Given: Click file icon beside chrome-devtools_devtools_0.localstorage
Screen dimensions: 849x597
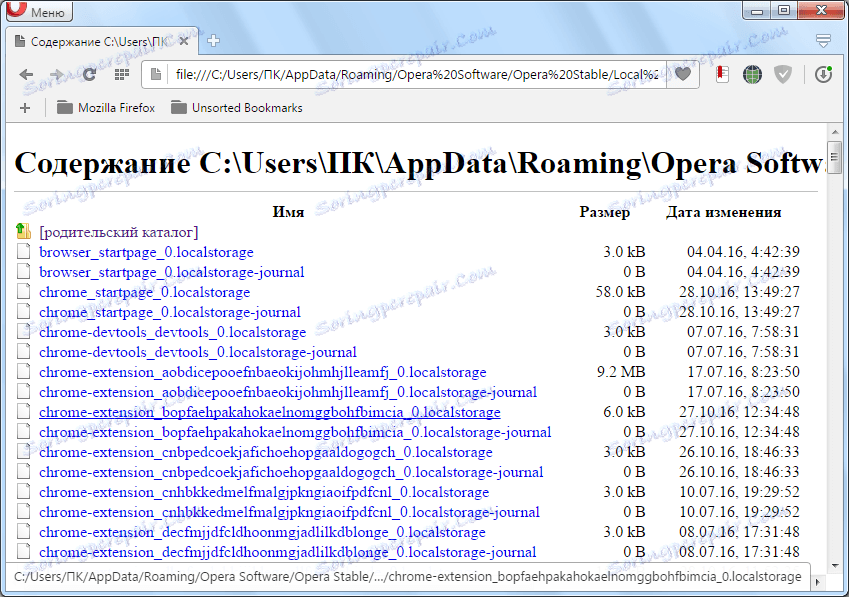Looking at the screenshot, I should [23, 332].
